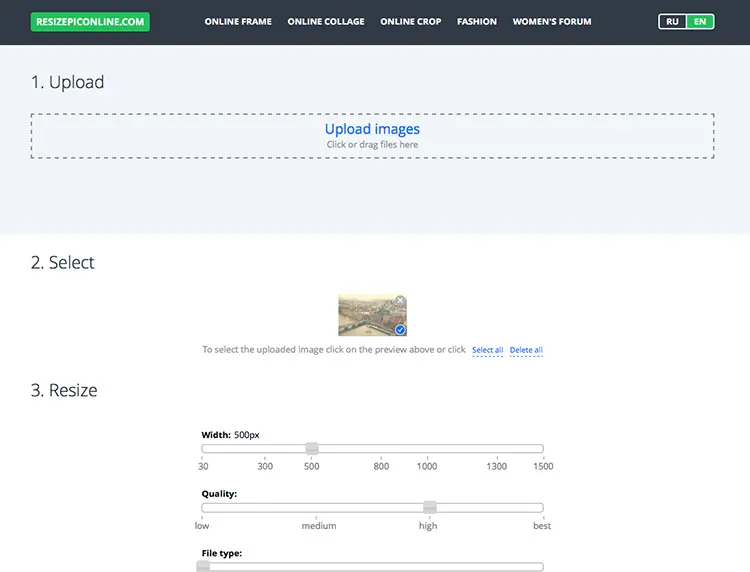Visit the Women's Forum link

552,22
